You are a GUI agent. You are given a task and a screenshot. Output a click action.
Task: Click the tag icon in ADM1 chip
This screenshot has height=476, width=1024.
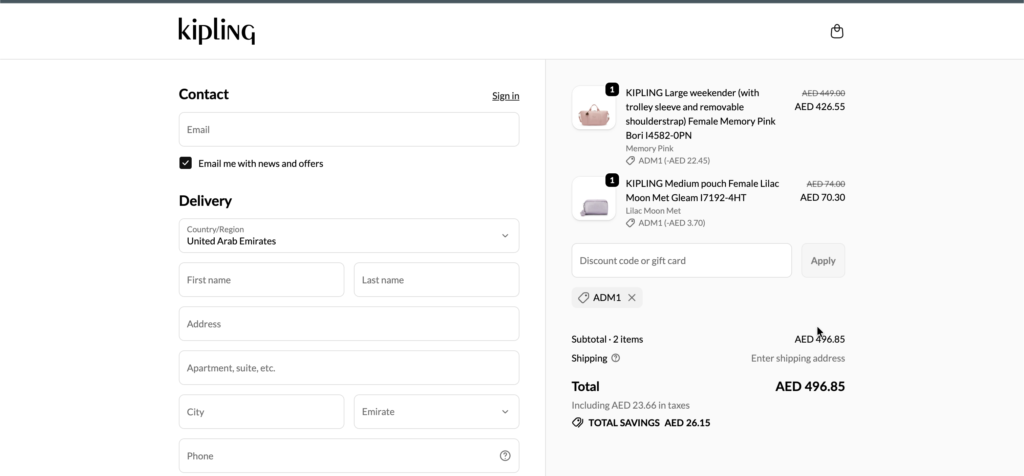[583, 298]
